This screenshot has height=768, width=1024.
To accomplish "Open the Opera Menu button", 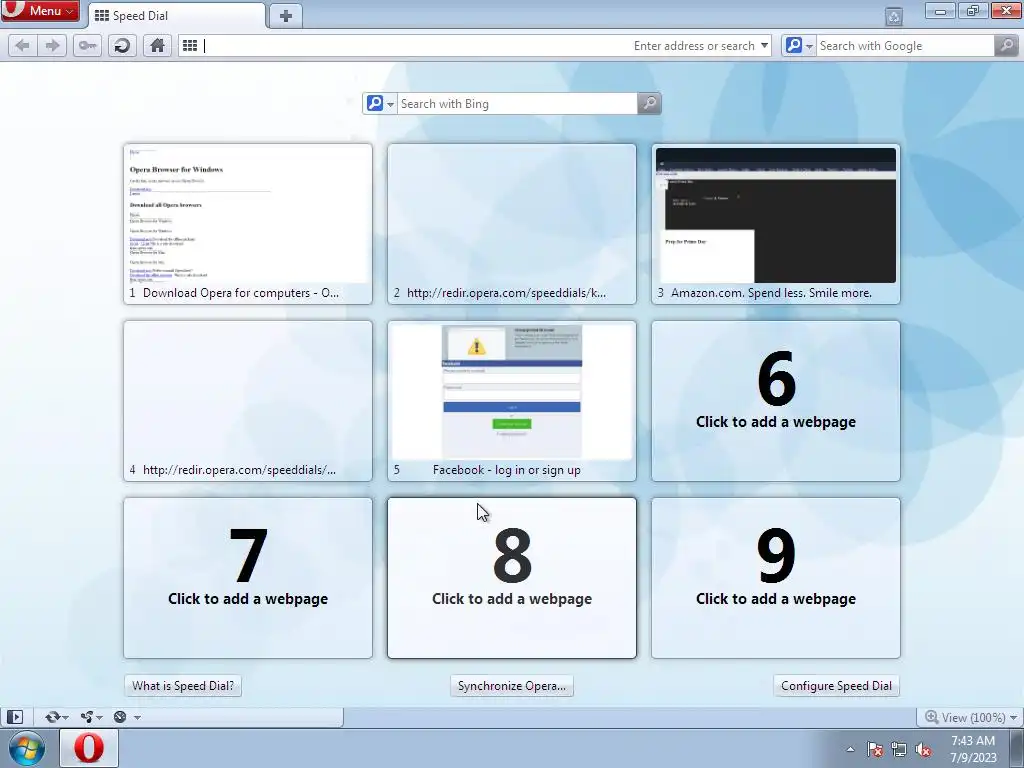I will 40,10.
